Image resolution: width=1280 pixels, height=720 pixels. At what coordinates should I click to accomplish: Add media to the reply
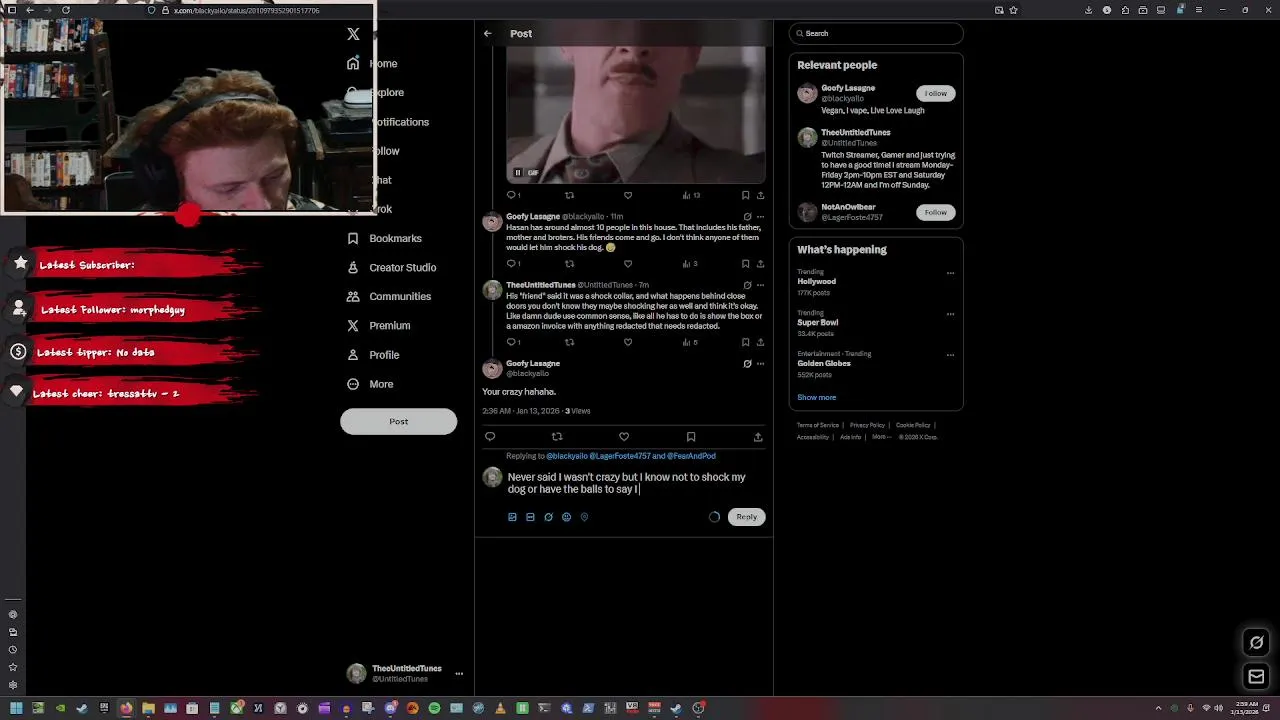(x=512, y=517)
